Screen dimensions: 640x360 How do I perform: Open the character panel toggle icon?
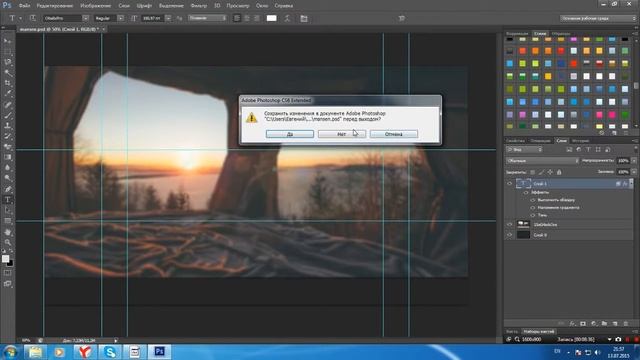tap(304, 18)
